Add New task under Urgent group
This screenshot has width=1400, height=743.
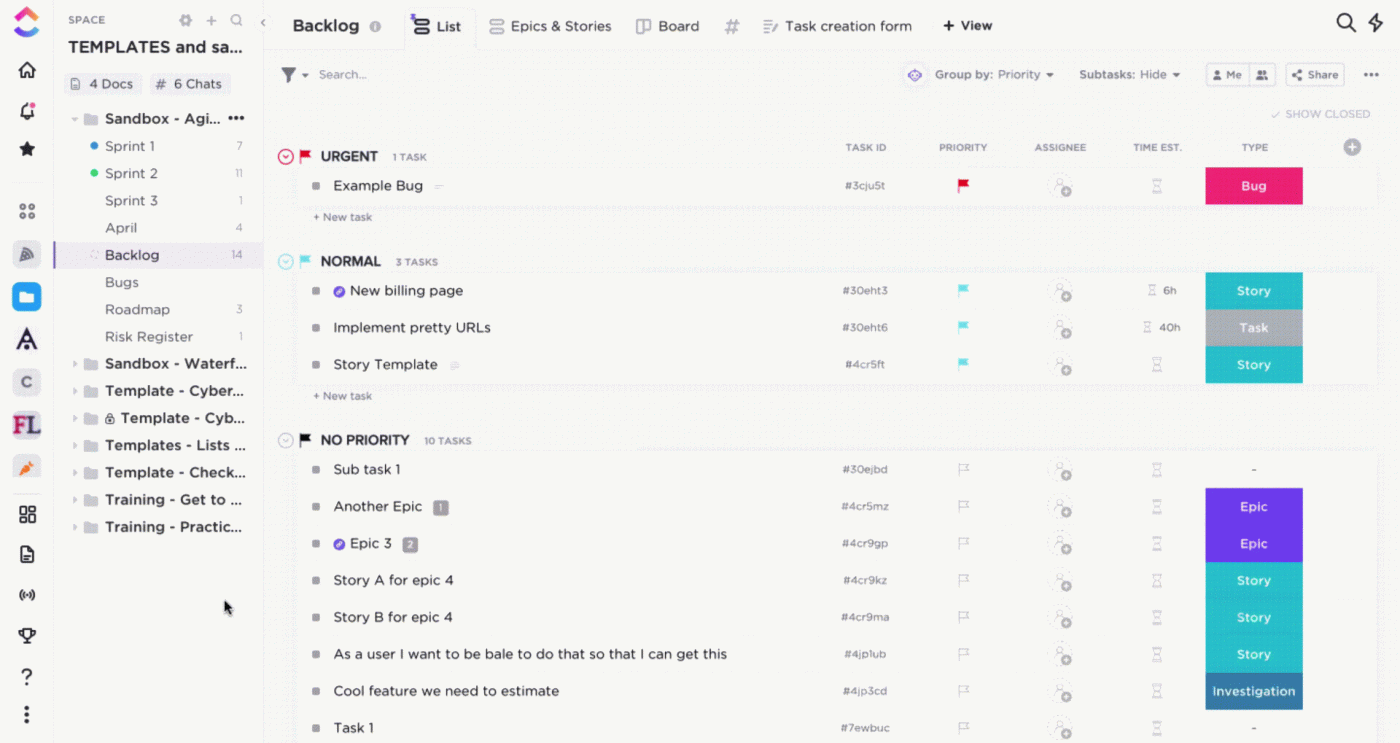(x=343, y=217)
